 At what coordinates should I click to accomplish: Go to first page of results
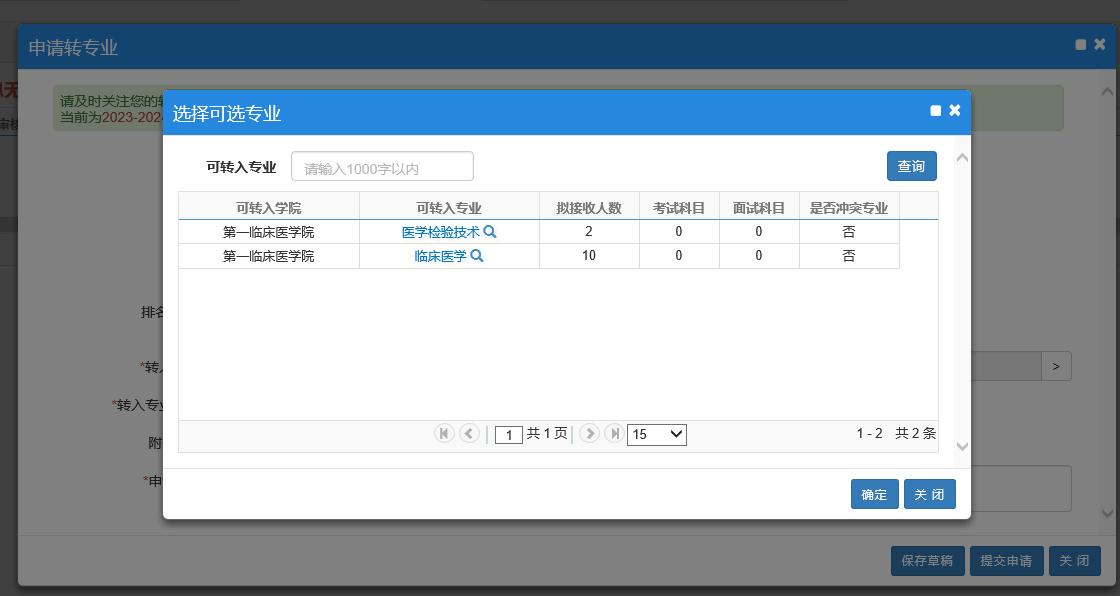click(x=444, y=433)
